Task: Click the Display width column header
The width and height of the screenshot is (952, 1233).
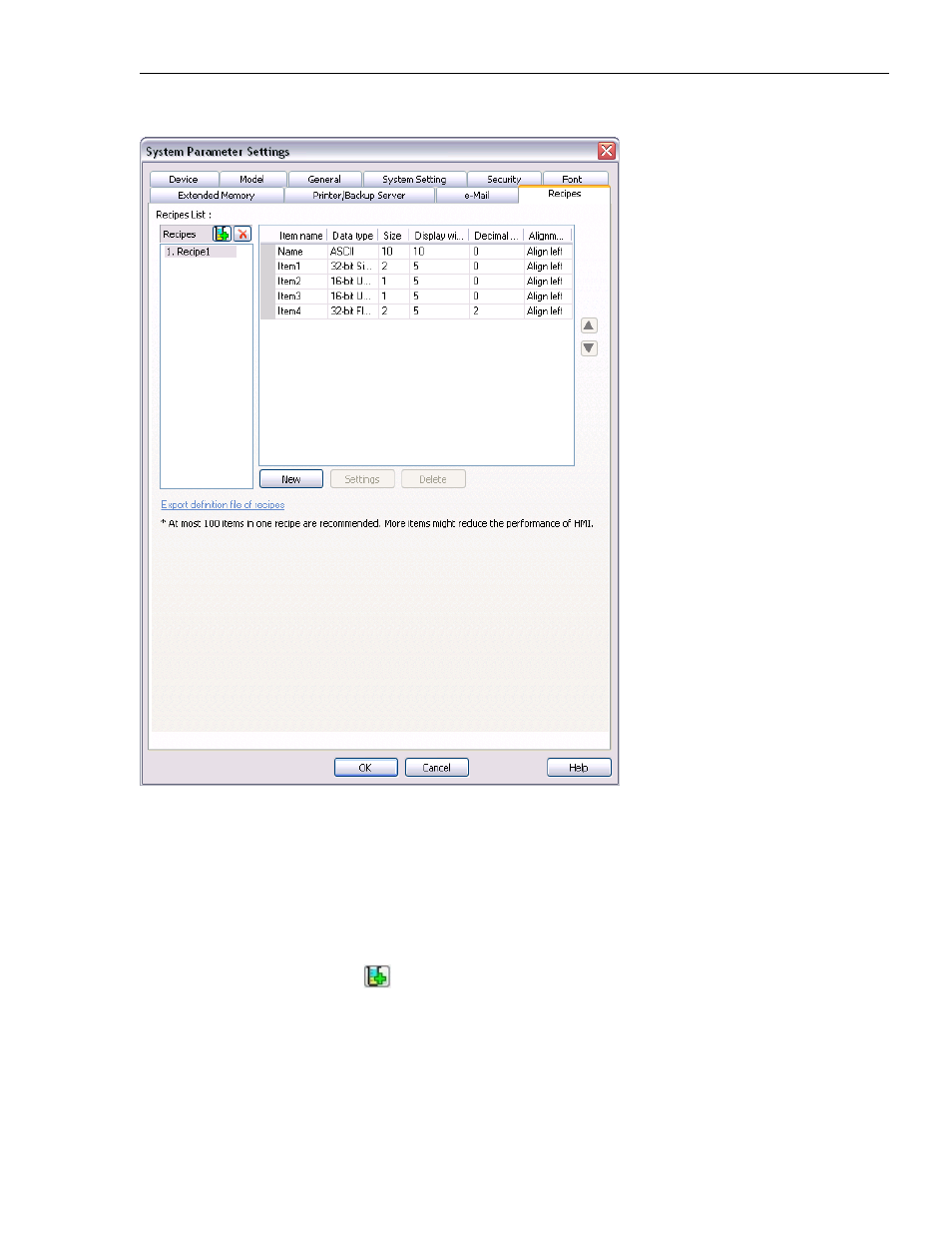Action: coord(439,236)
